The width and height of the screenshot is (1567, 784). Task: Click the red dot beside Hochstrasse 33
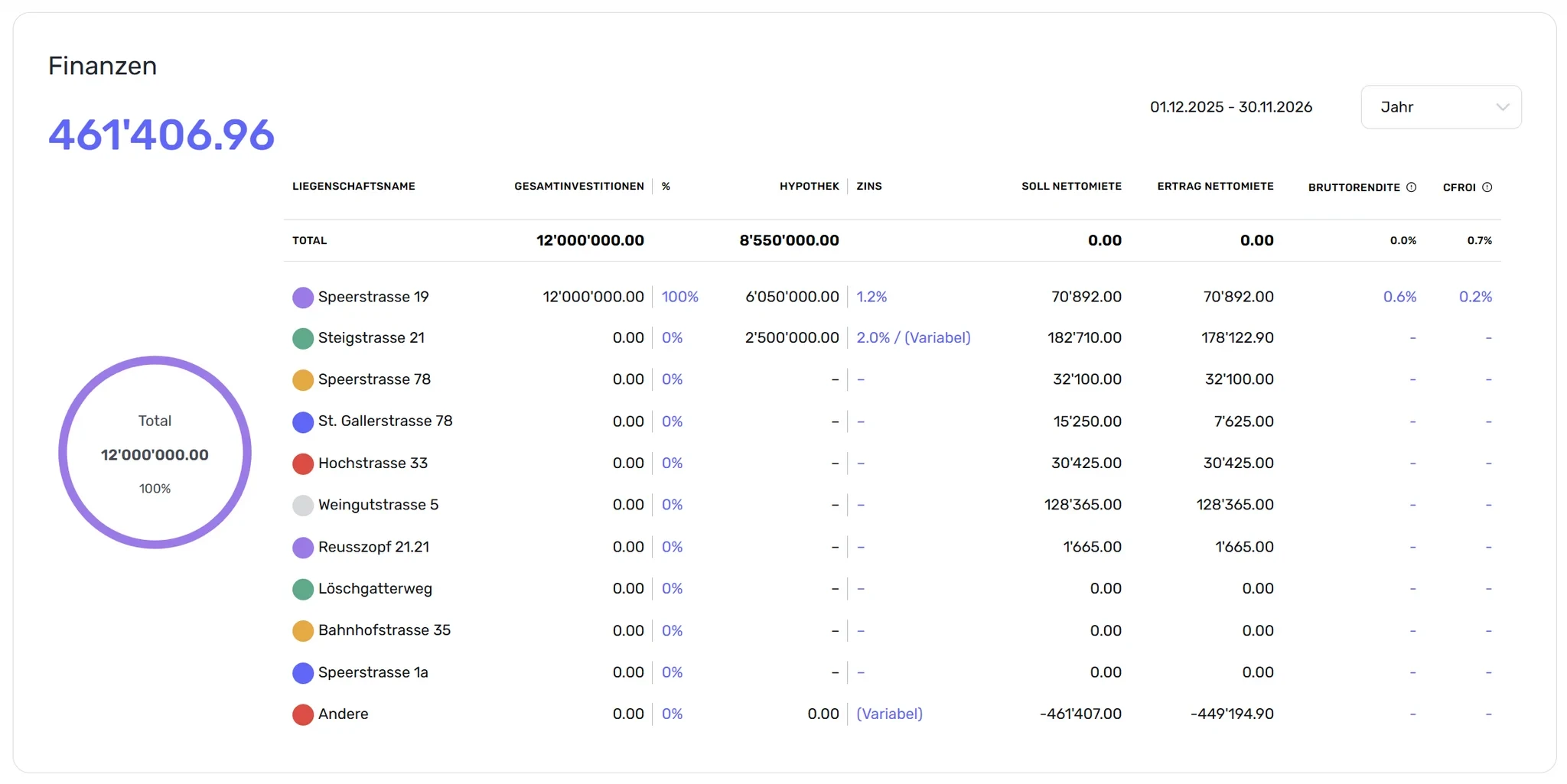point(303,464)
